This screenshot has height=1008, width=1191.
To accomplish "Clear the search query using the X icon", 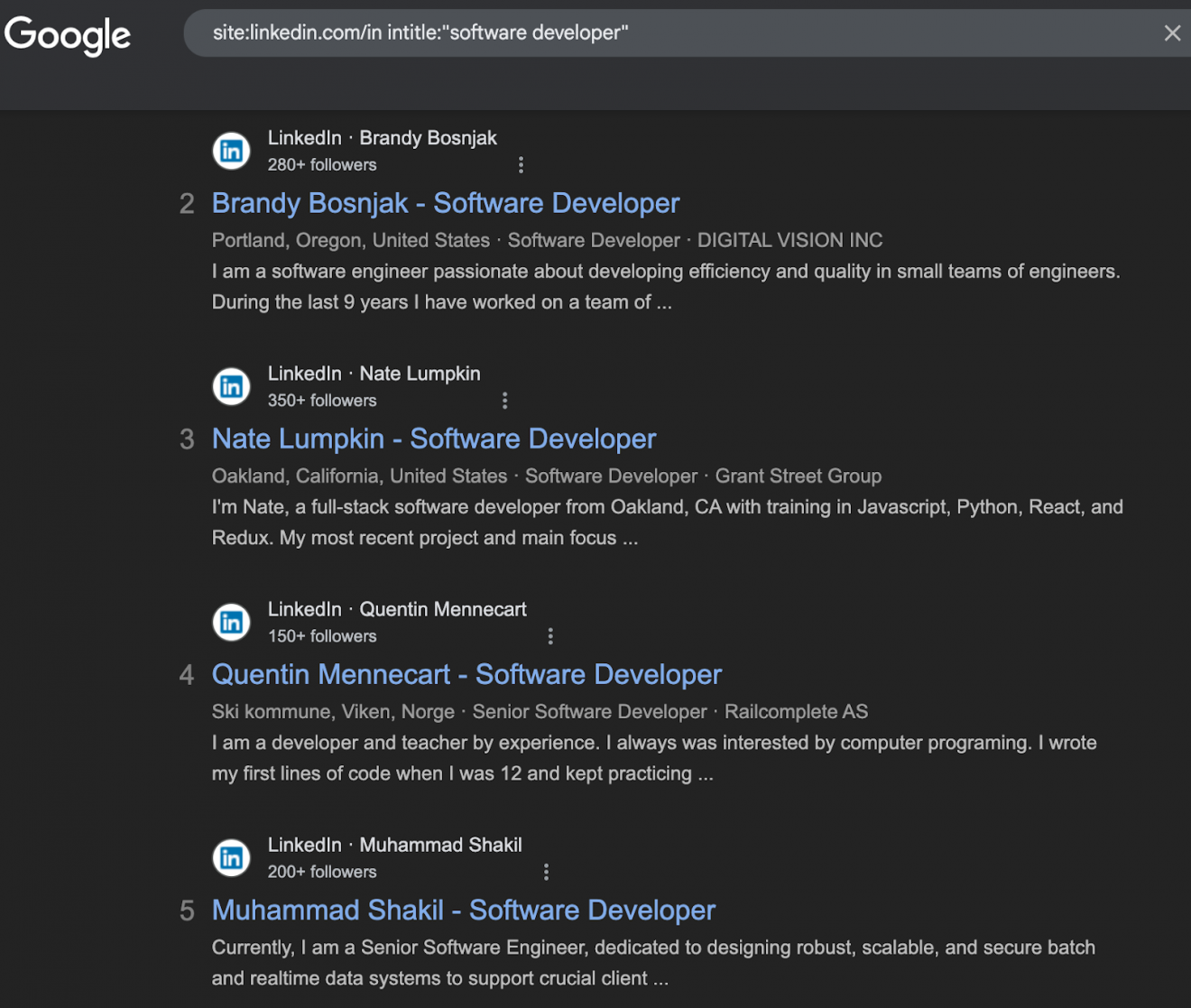I will click(x=1172, y=33).
